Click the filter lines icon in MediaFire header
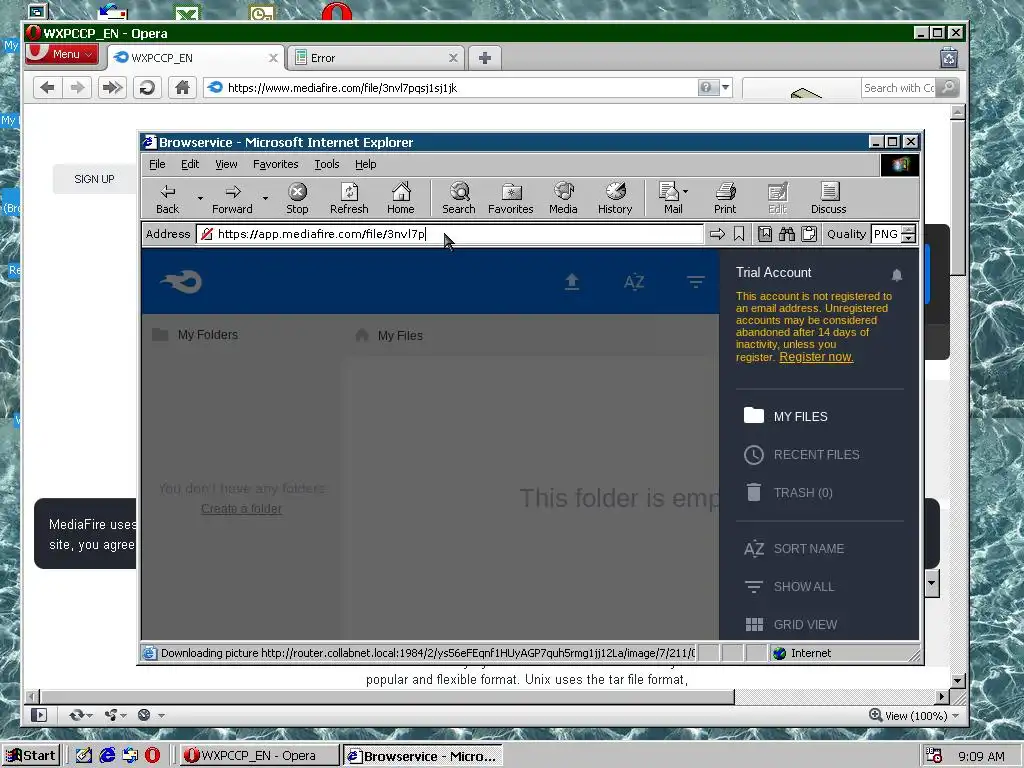 [x=696, y=281]
